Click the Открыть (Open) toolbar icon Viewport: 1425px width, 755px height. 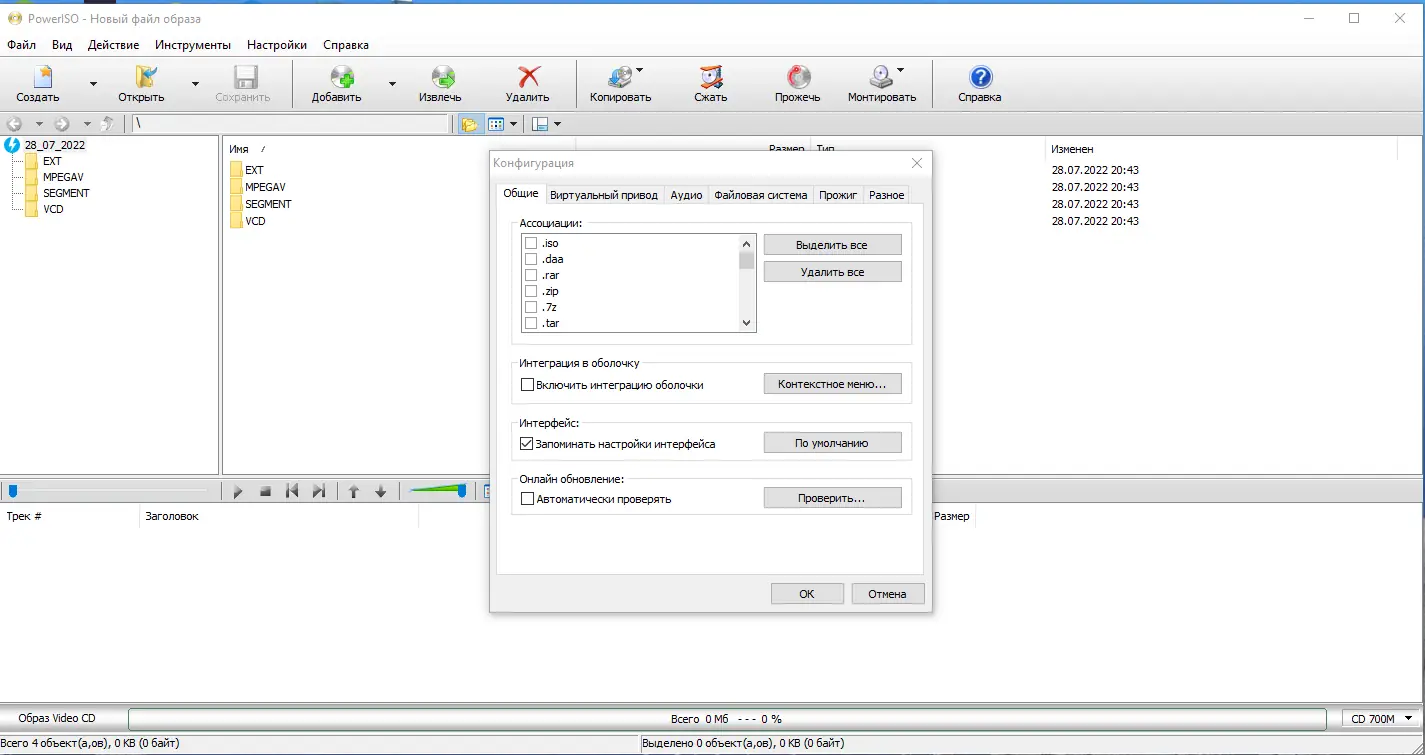[144, 78]
